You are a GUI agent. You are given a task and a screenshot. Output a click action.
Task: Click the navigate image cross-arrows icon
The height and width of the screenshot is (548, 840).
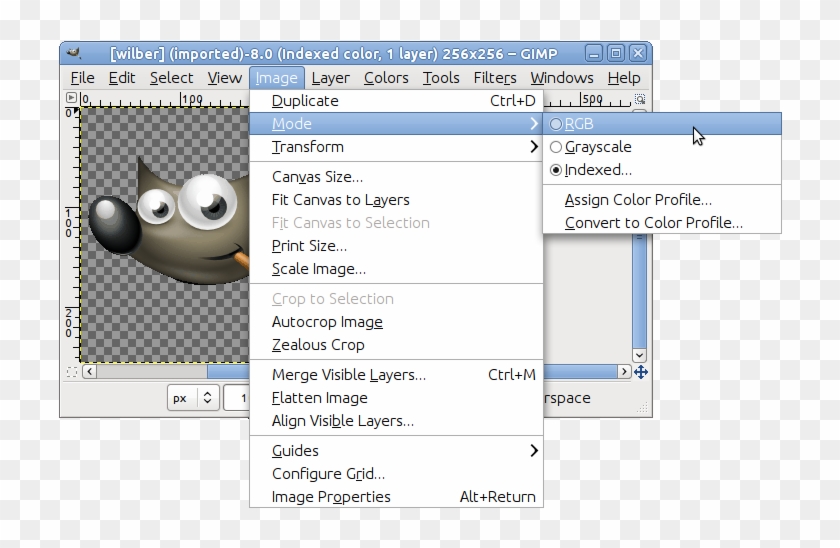641,372
